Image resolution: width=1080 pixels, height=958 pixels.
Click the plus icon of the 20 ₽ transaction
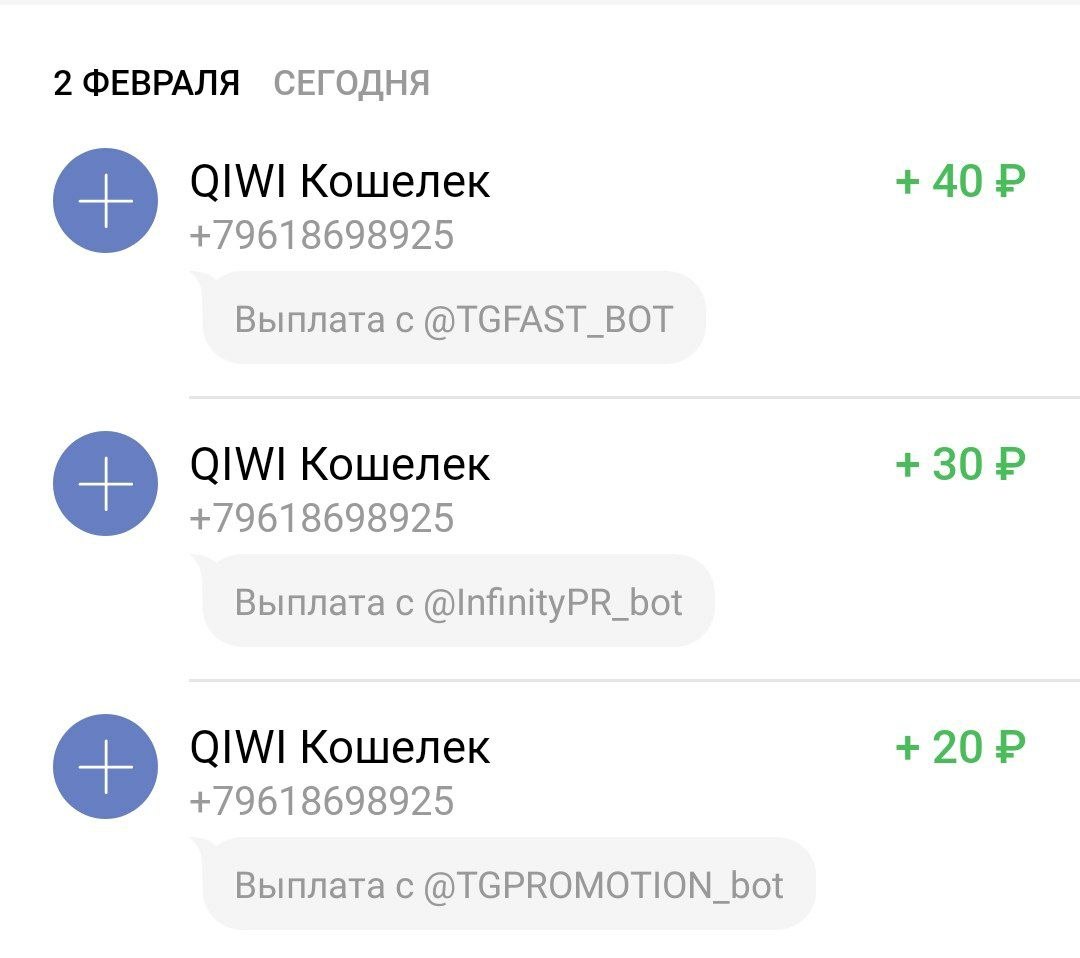[105, 766]
